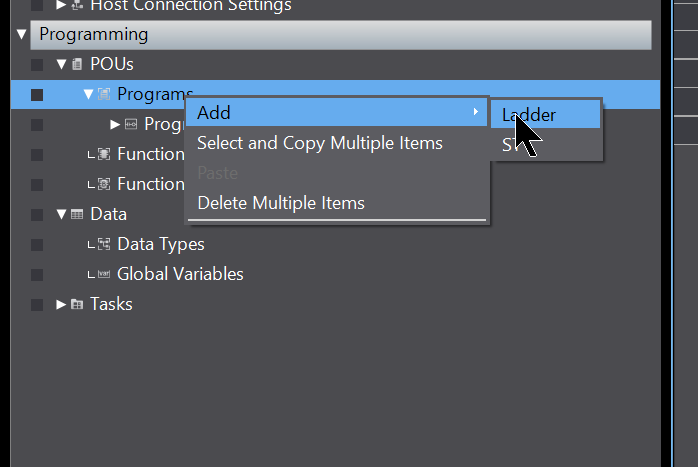
Task: Collapse the Programming section arrow
Action: (x=21, y=34)
